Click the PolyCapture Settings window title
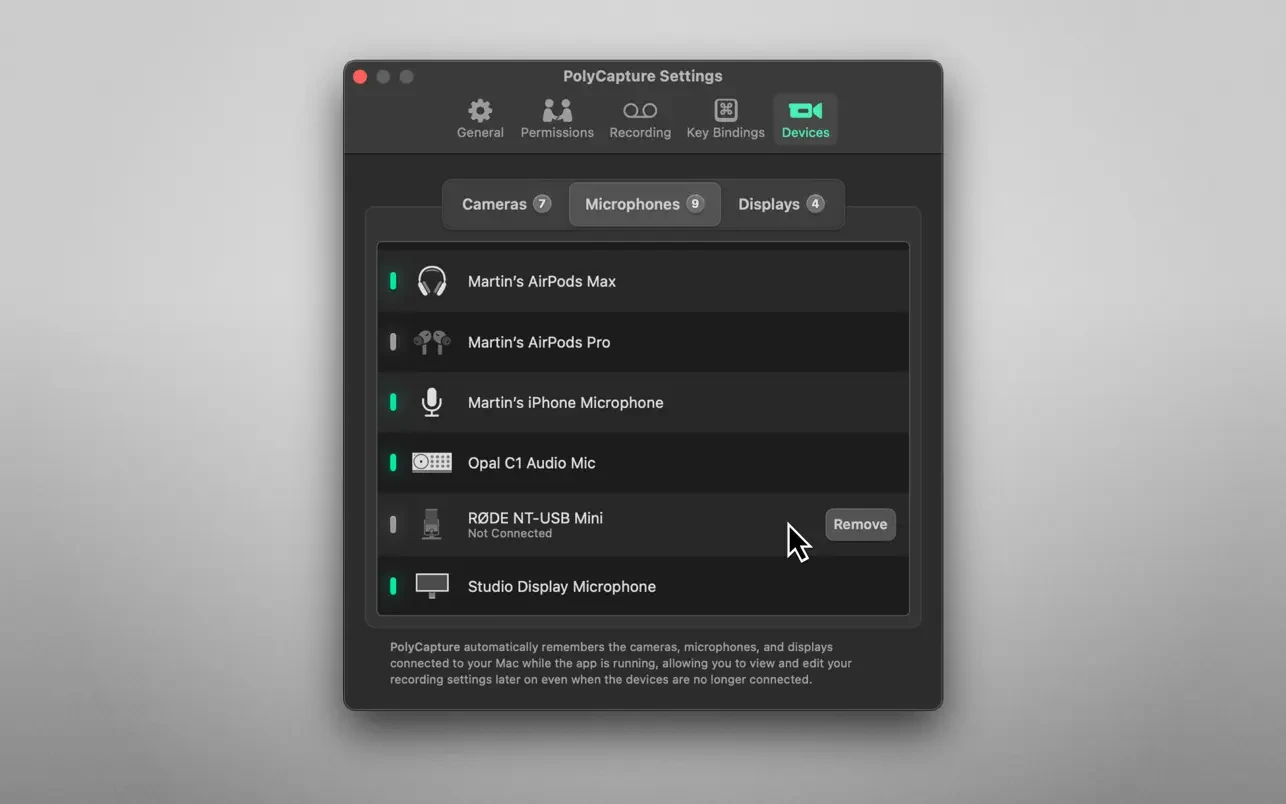 [x=643, y=76]
